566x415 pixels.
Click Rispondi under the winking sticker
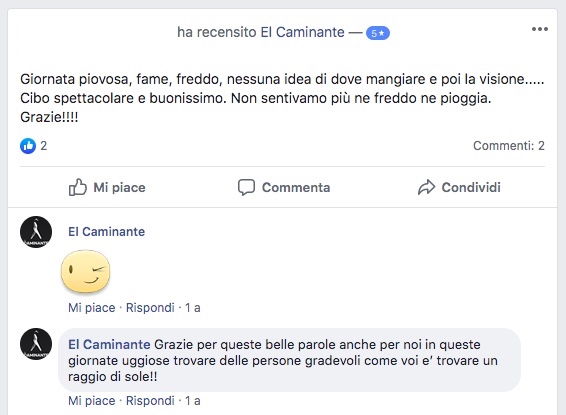point(150,308)
